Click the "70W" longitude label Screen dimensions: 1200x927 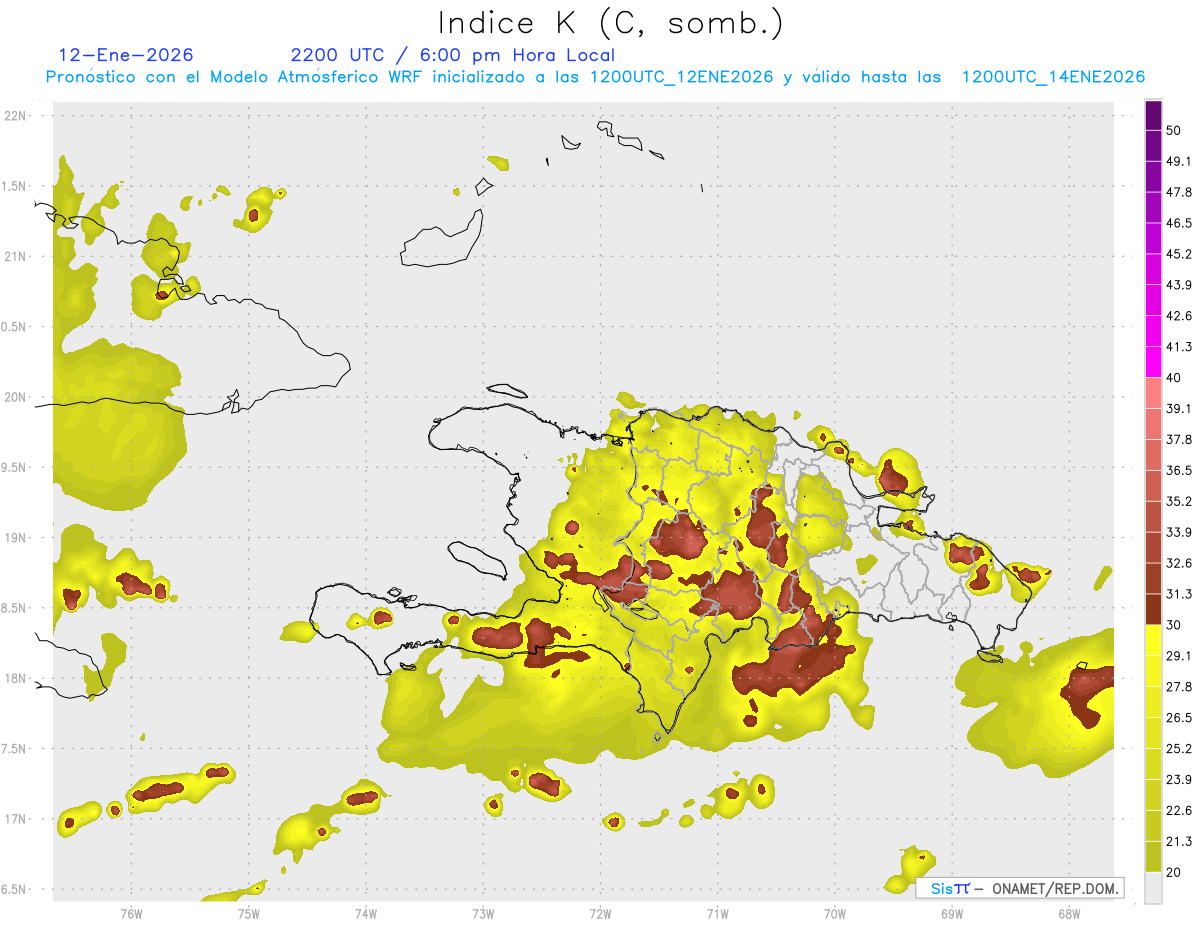[835, 913]
